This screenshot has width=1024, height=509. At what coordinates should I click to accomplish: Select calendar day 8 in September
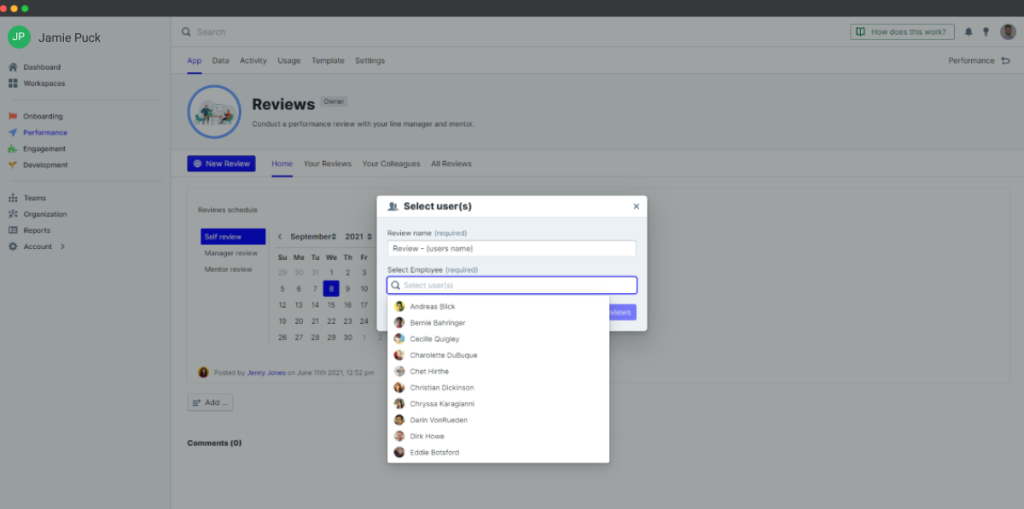click(x=331, y=289)
